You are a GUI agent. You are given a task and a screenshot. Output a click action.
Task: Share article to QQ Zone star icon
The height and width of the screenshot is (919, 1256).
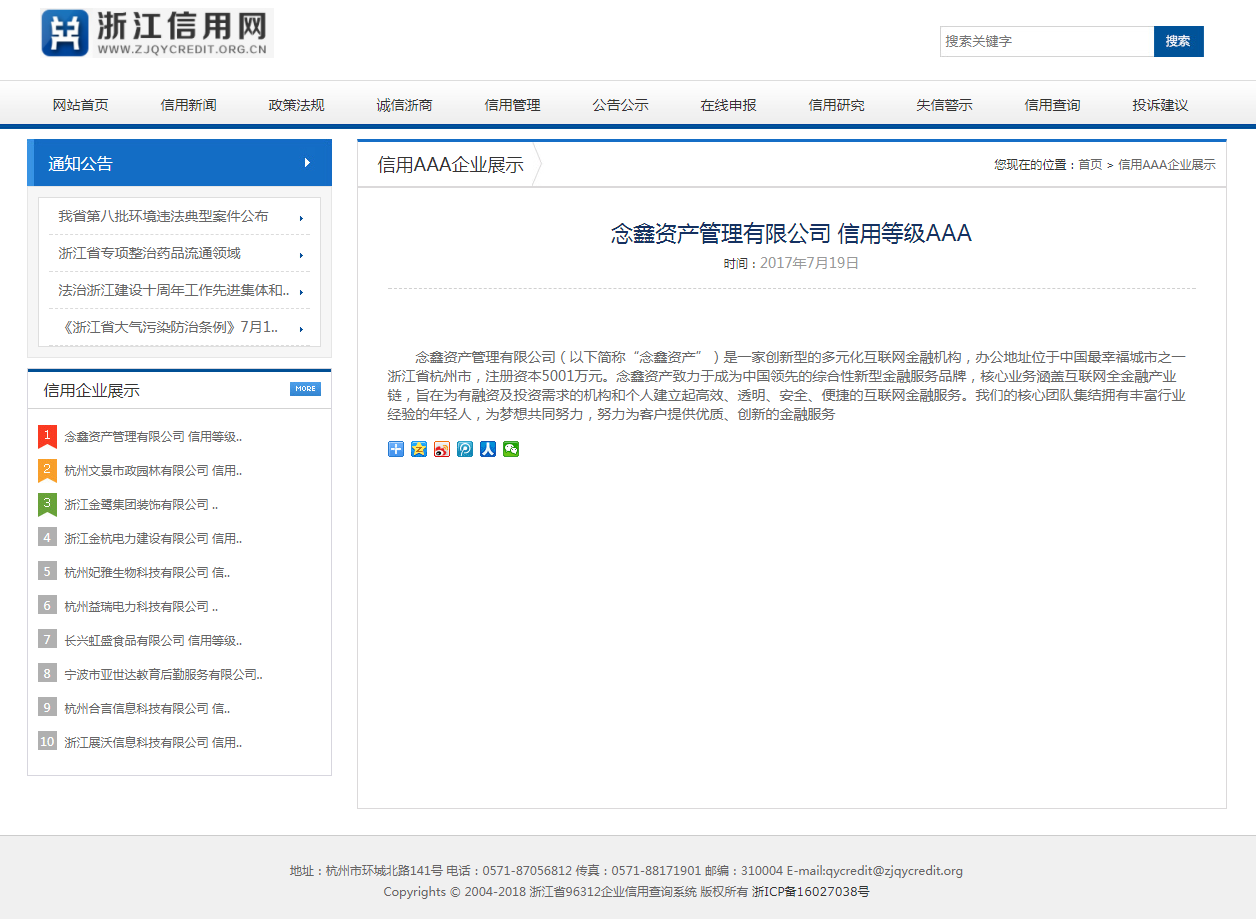click(x=419, y=449)
